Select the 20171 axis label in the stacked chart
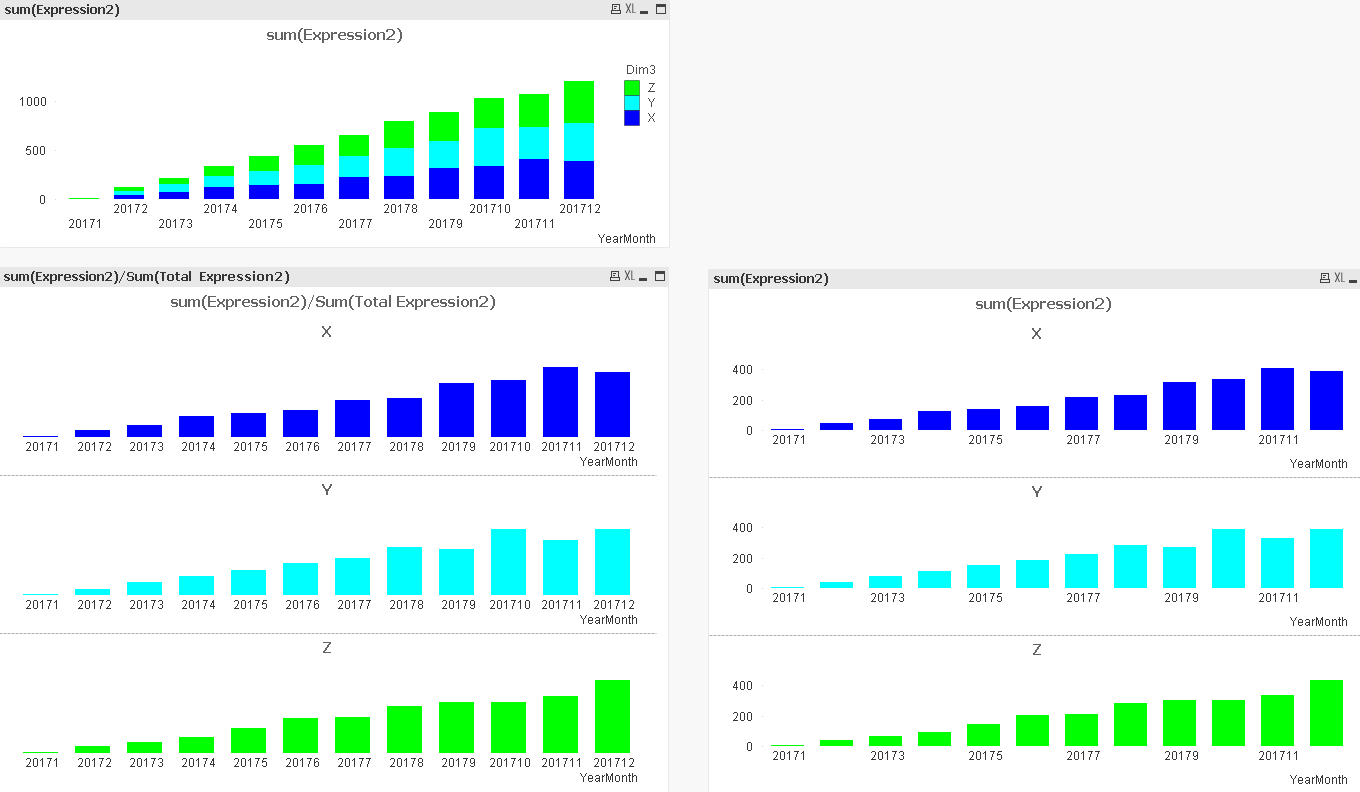 [x=85, y=224]
